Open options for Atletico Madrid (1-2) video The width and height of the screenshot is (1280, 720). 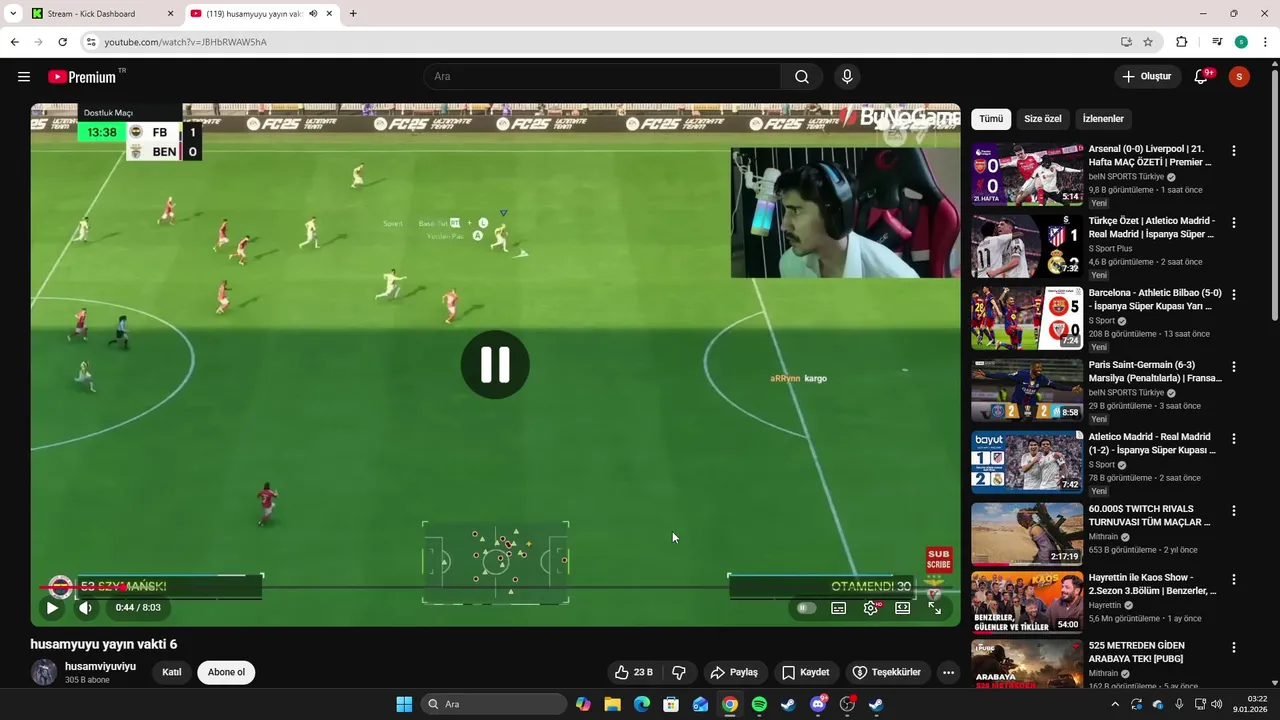click(x=1233, y=439)
